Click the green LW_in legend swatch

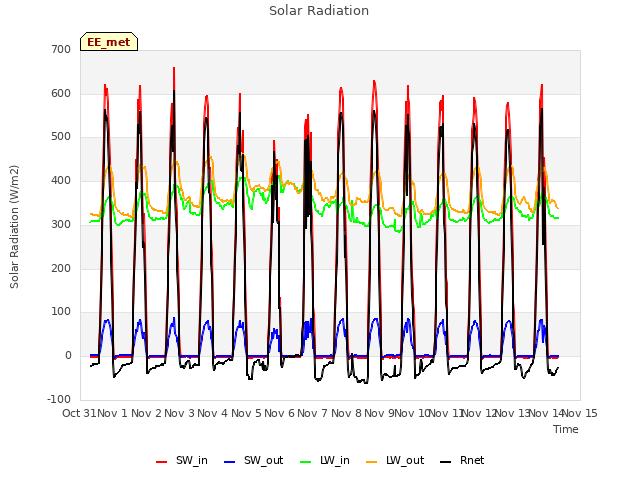pos(306,462)
